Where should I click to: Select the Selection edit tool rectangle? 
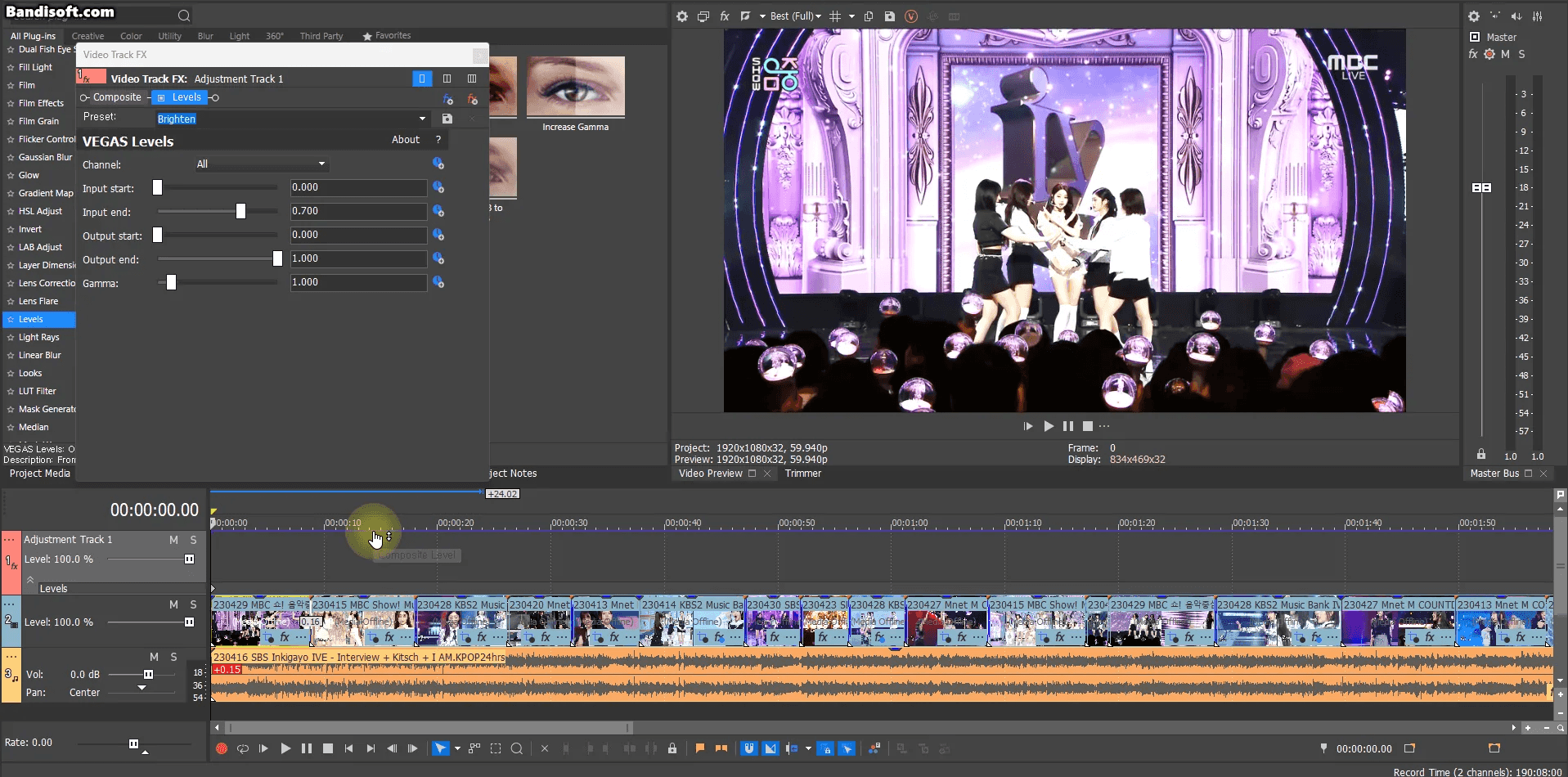(x=496, y=748)
